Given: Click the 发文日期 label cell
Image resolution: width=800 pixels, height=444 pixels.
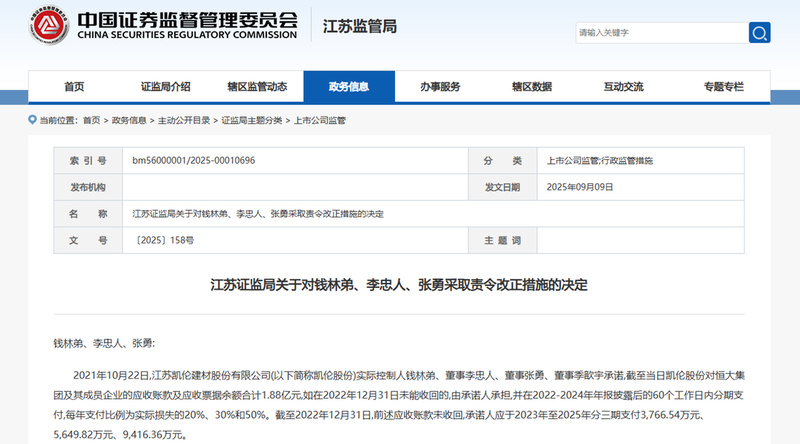Looking at the screenshot, I should 503,187.
